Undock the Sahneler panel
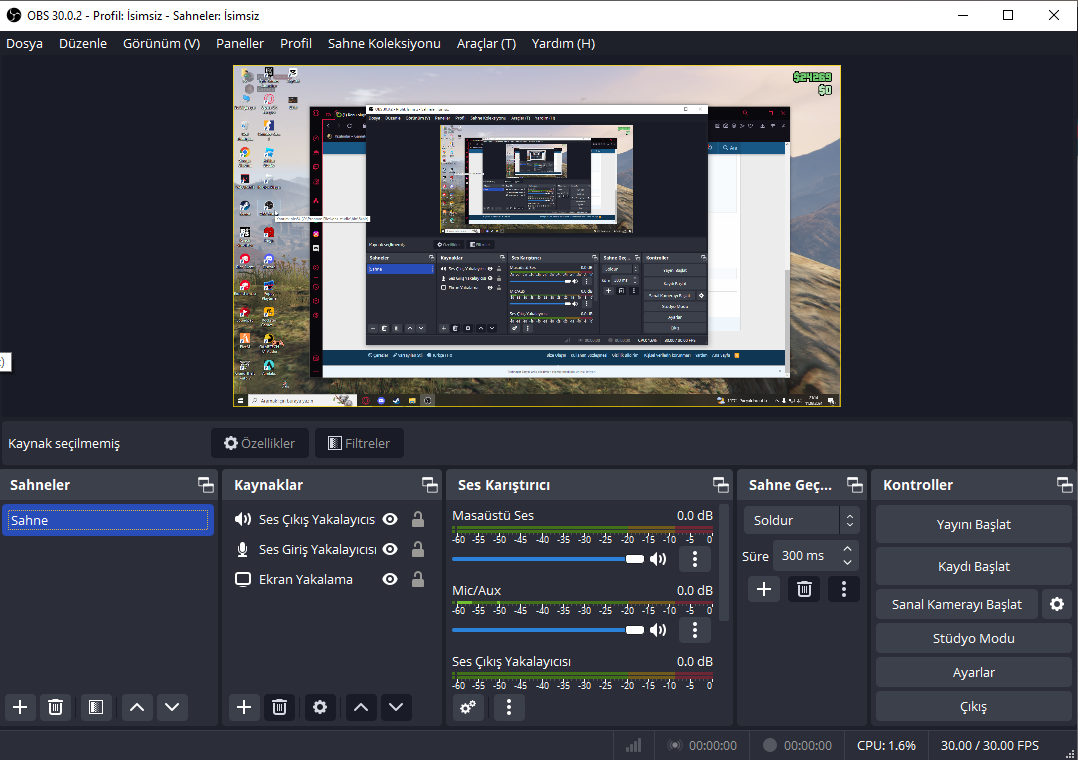The height and width of the screenshot is (760, 1078). coord(206,485)
